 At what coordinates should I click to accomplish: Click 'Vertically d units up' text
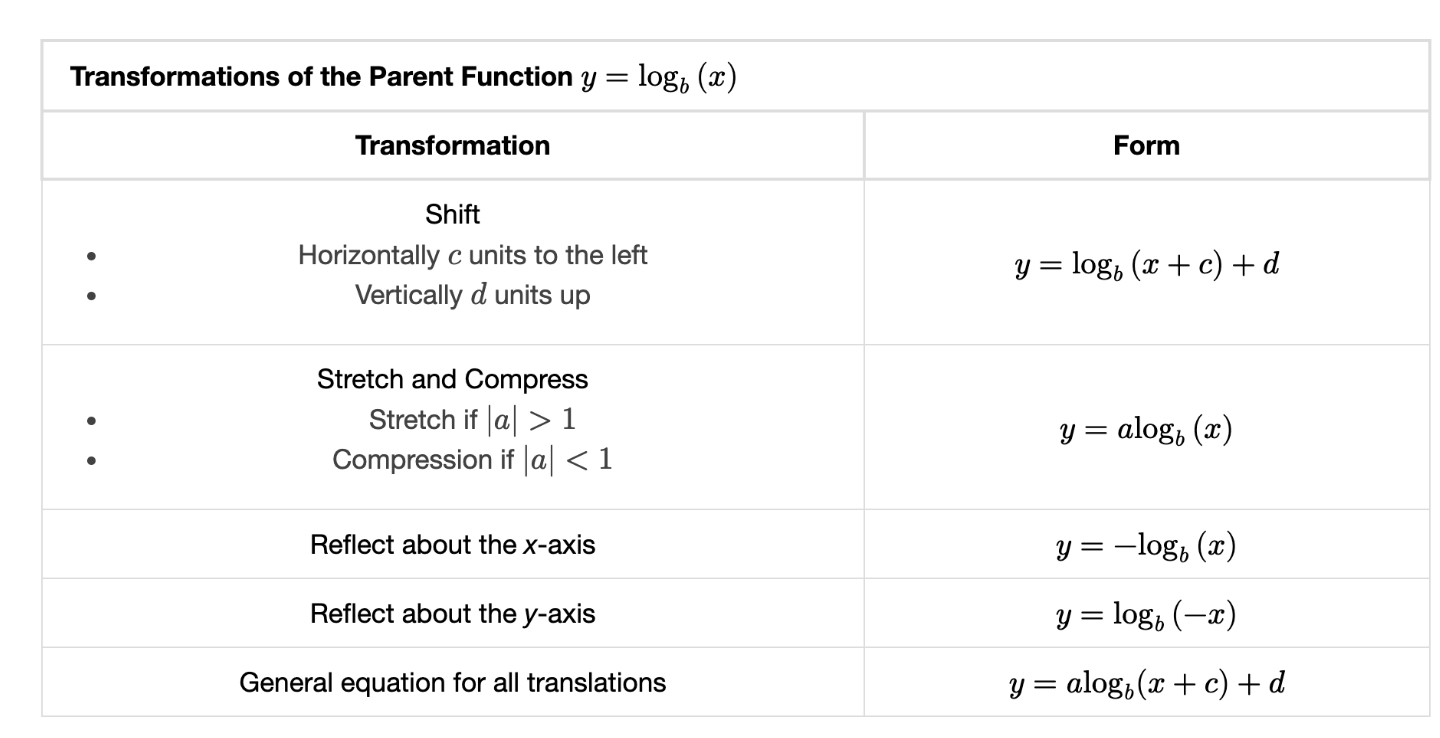coord(473,296)
